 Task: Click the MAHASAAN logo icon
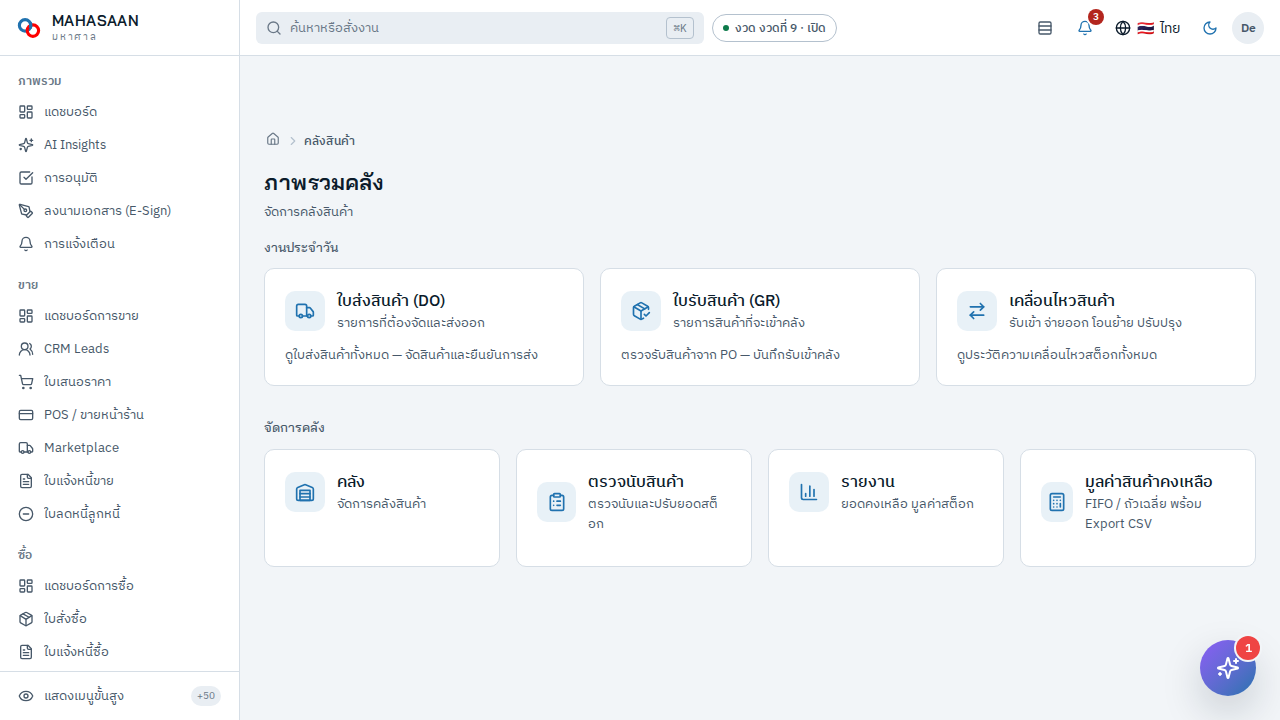click(29, 28)
